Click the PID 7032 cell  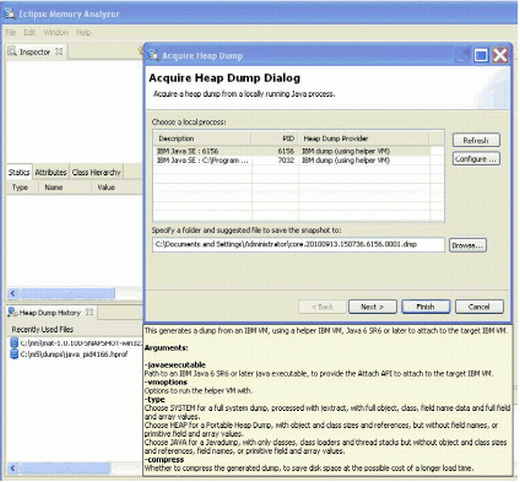[286, 160]
